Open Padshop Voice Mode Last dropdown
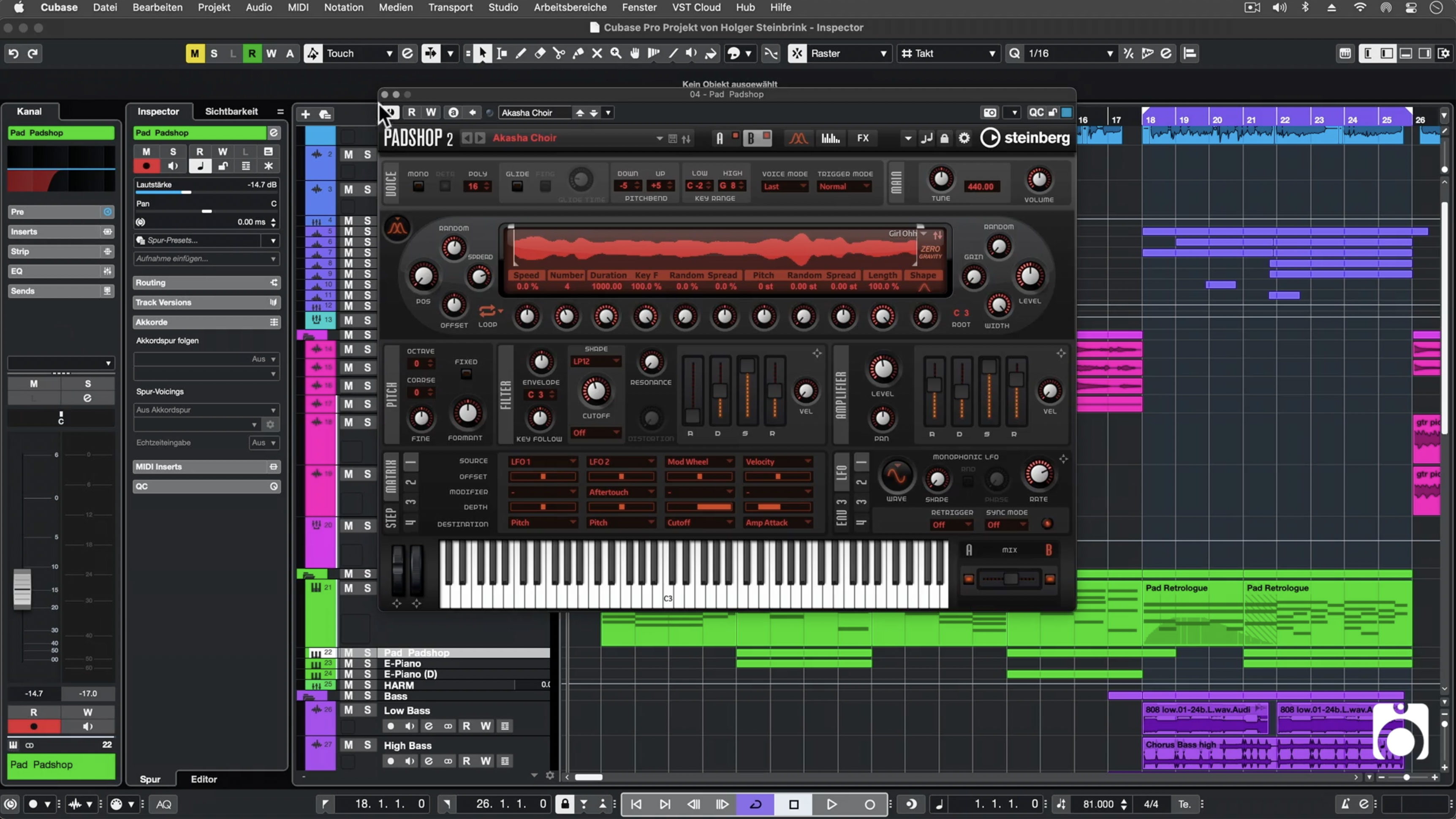The width and height of the screenshot is (1456, 819). coord(785,187)
